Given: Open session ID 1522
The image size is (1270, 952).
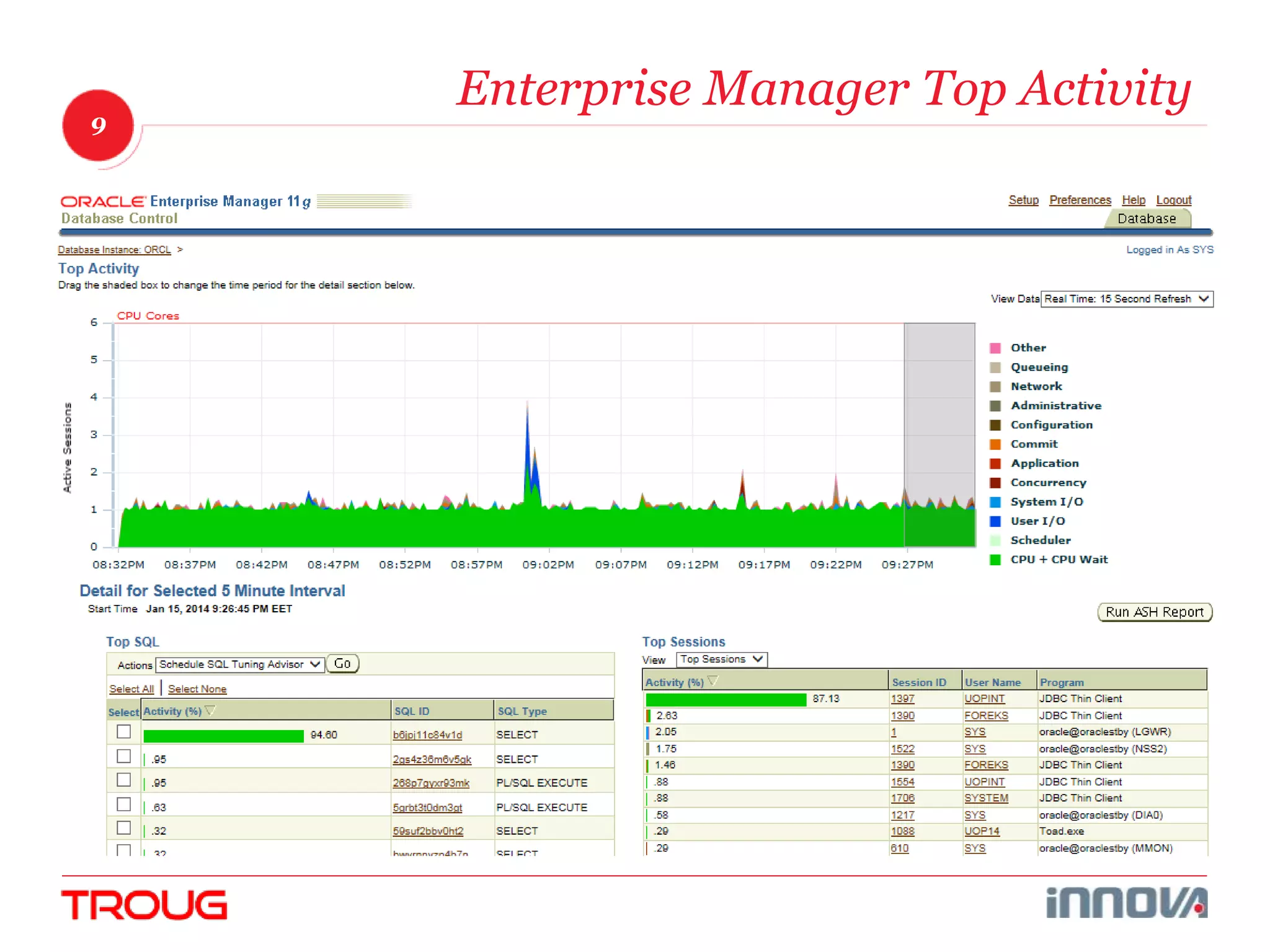Looking at the screenshot, I should coord(902,749).
